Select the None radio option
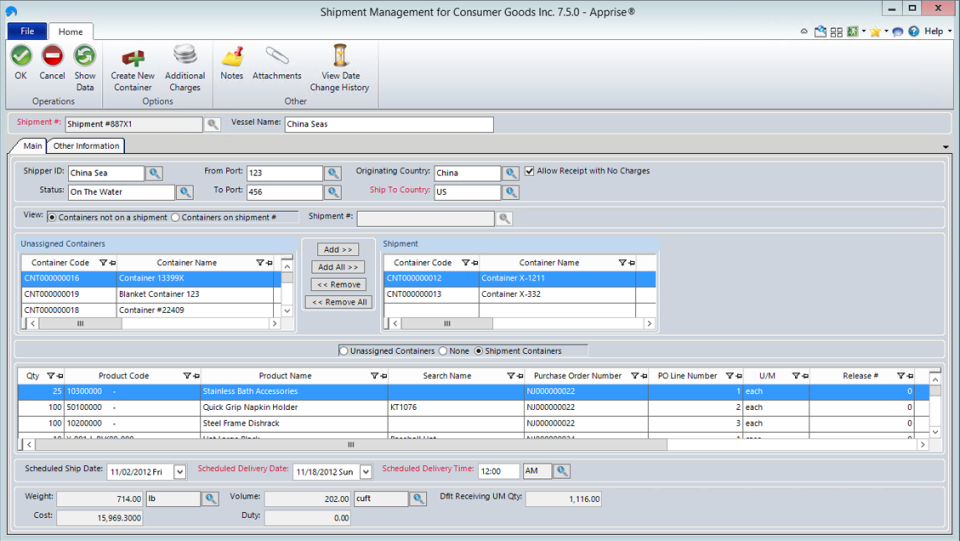 (x=443, y=351)
